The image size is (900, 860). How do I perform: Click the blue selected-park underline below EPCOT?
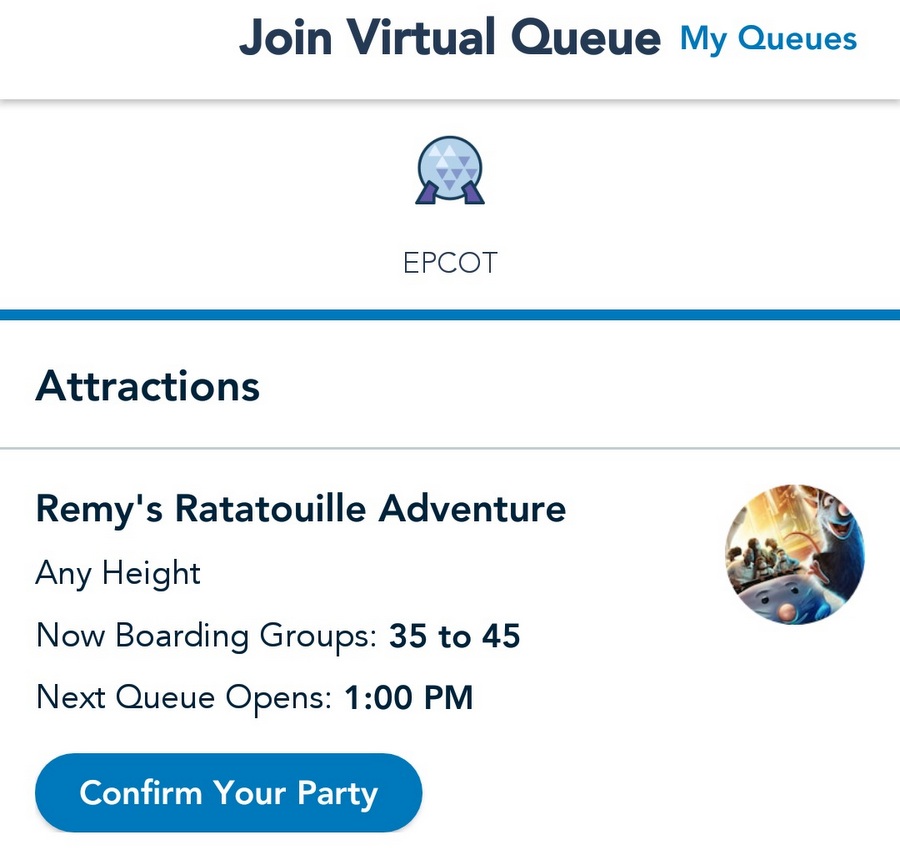(x=450, y=315)
